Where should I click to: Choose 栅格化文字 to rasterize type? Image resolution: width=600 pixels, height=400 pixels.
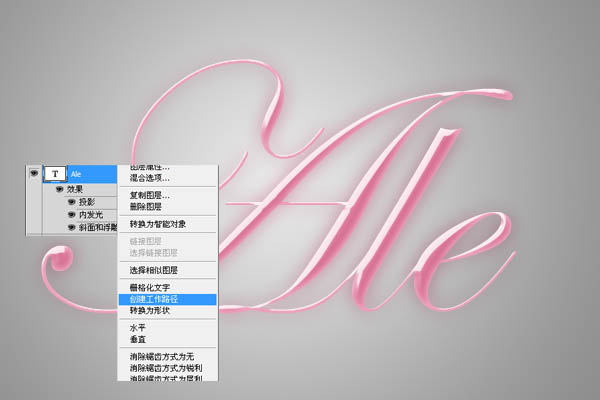[x=150, y=288]
